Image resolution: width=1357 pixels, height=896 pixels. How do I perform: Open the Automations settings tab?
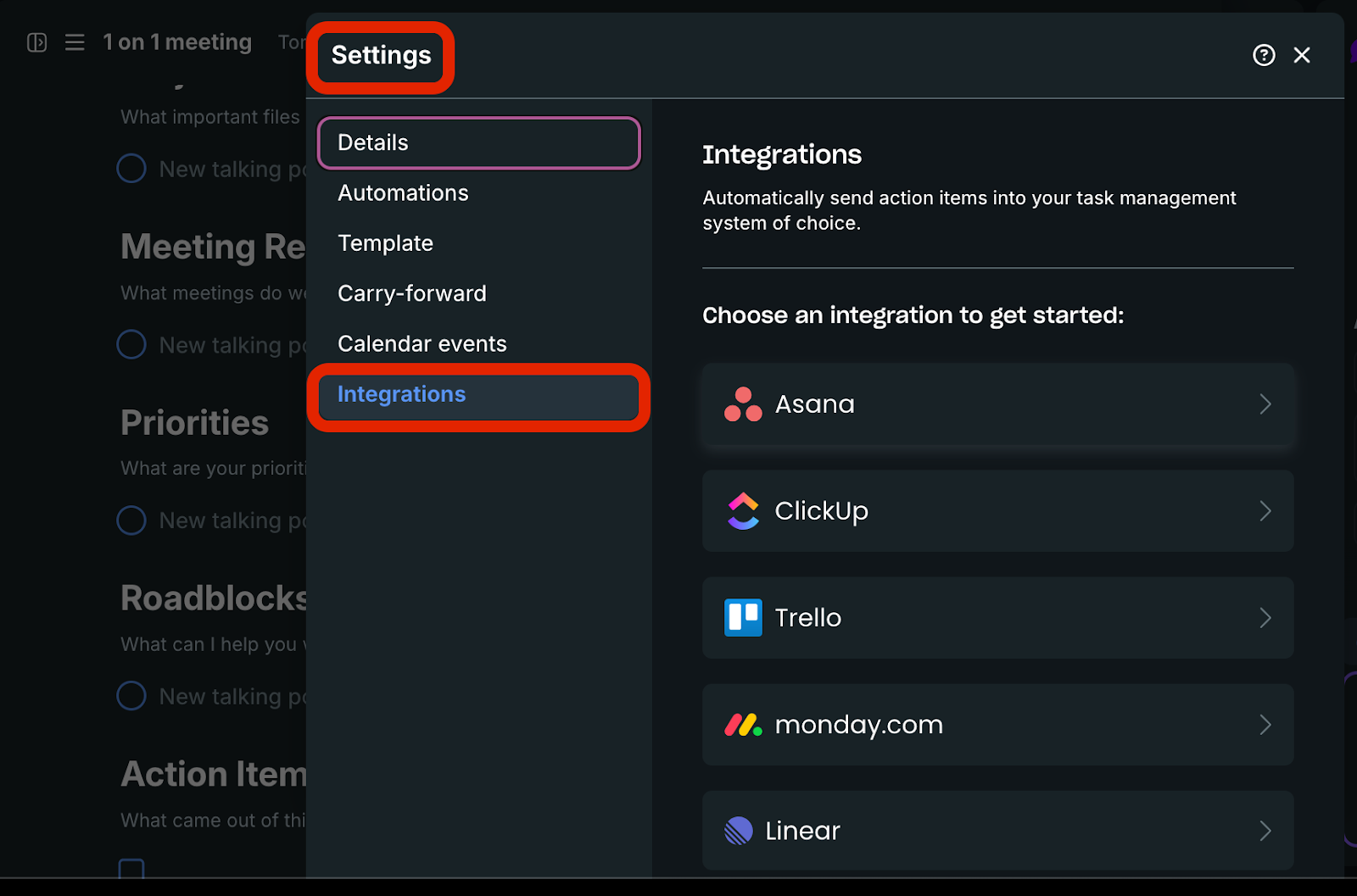click(403, 193)
